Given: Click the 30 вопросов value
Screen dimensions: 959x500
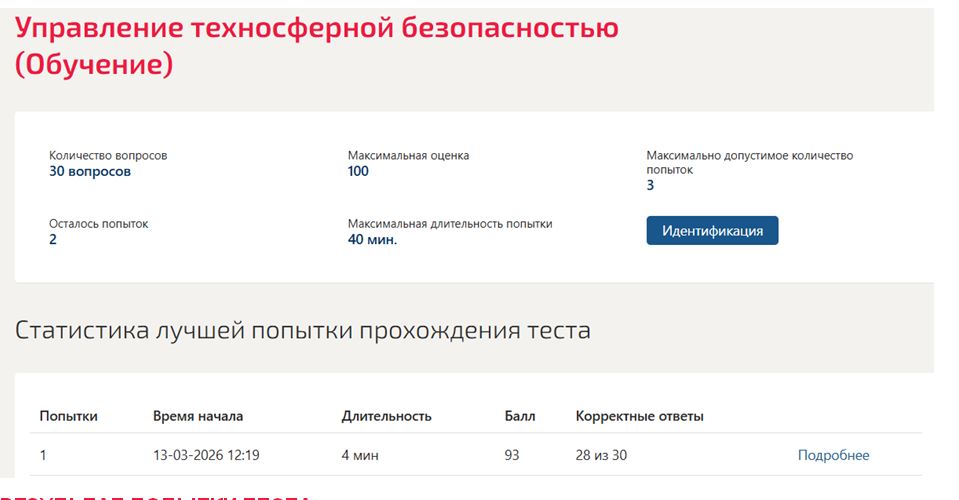Looking at the screenshot, I should (90, 171).
